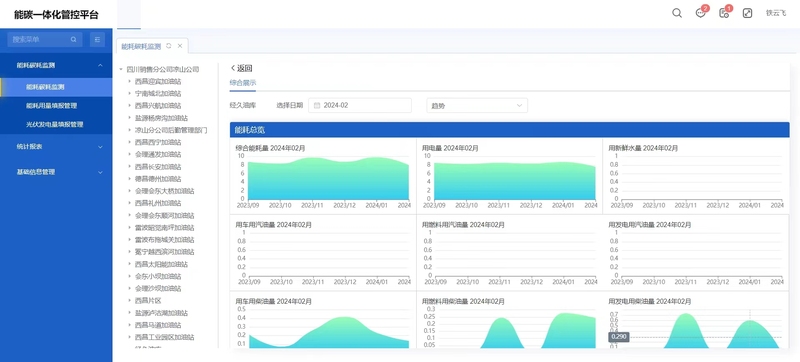
Task: Expand the 统计报表 sidebar menu
Action: click(x=56, y=146)
